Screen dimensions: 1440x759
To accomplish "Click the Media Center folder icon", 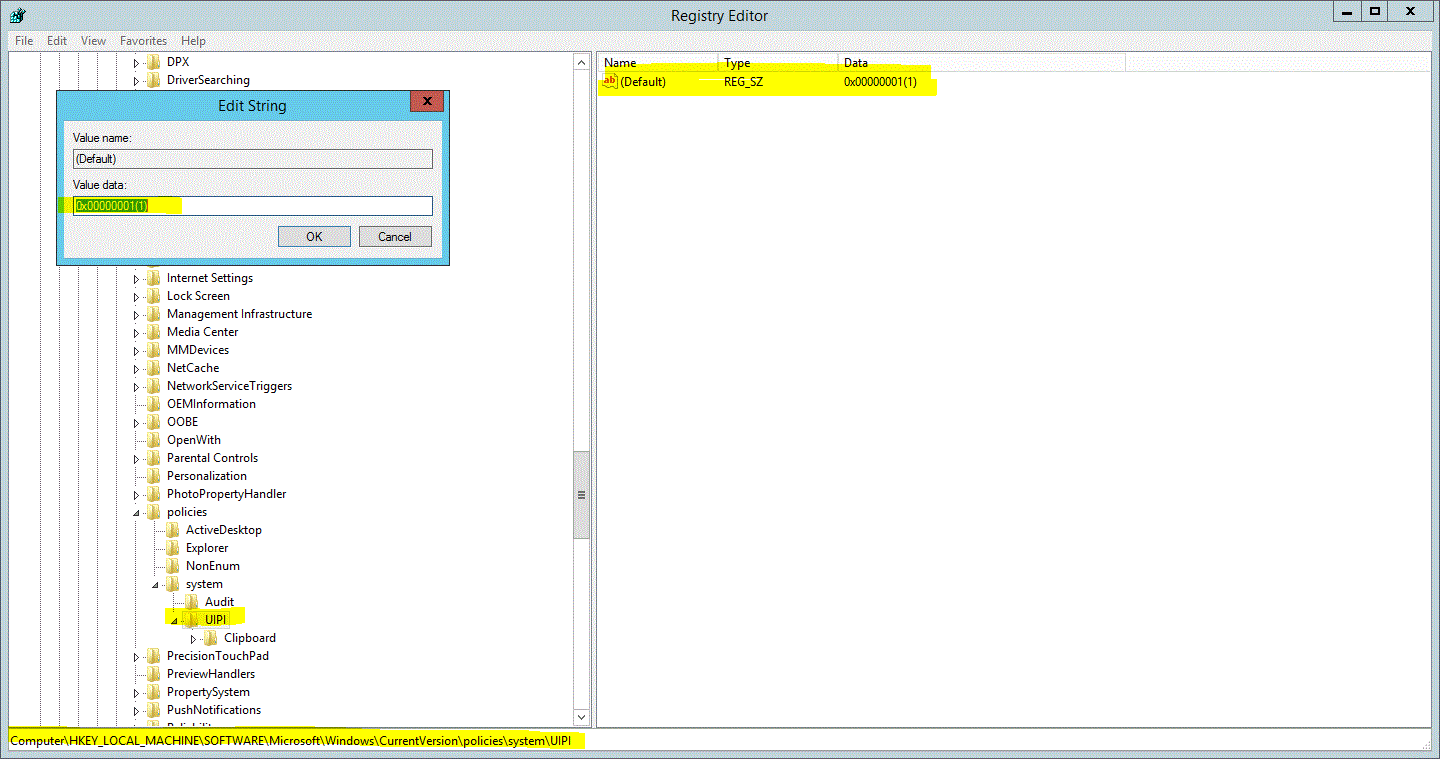I will point(153,332).
